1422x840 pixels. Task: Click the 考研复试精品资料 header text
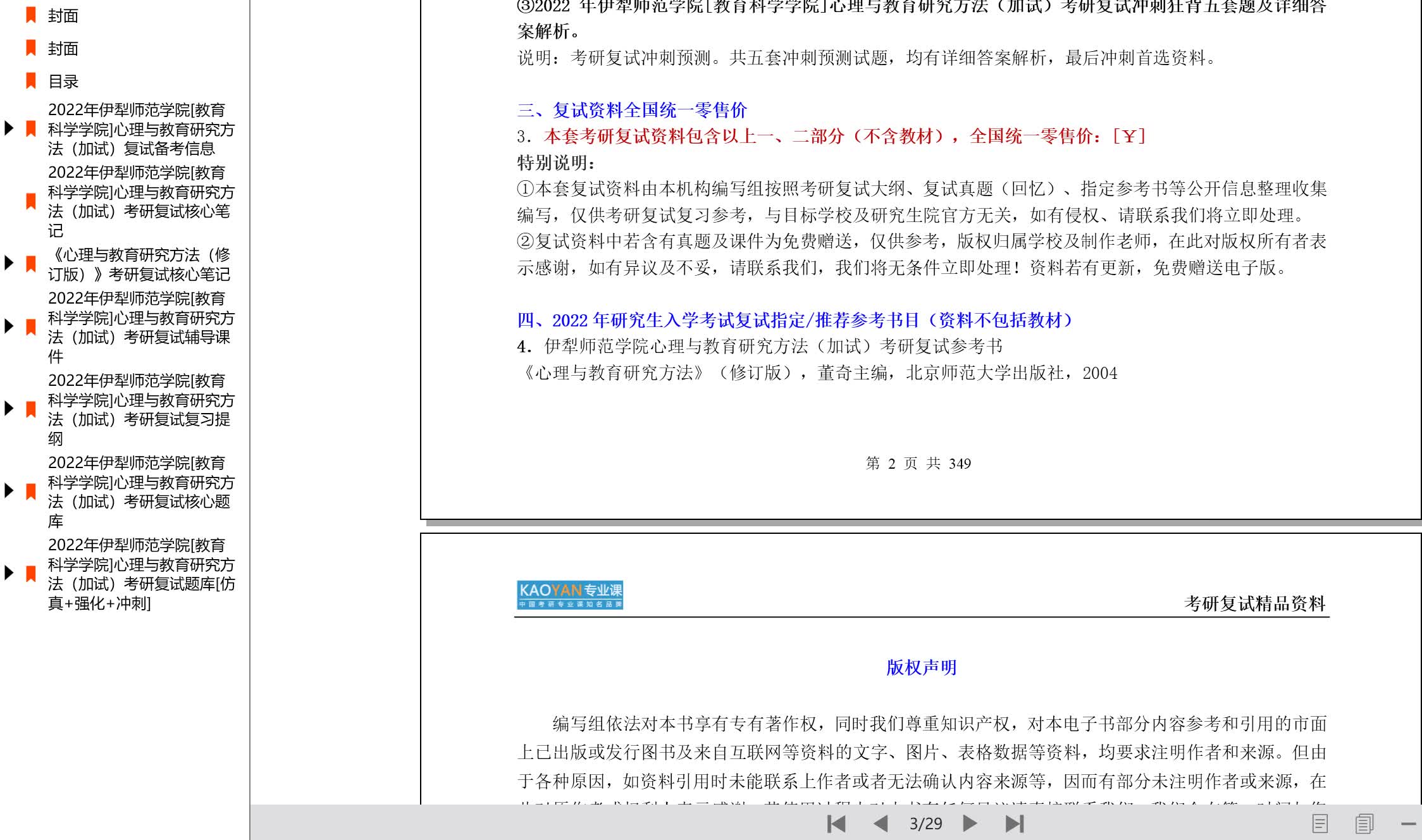pyautogui.click(x=1255, y=603)
